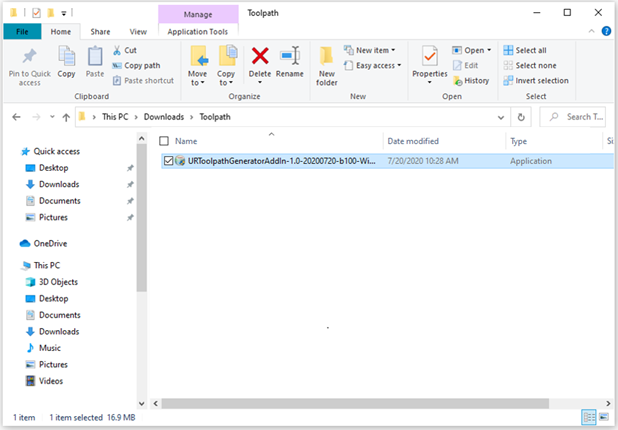
Task: Open the Copy to folder button
Action: tap(226, 66)
